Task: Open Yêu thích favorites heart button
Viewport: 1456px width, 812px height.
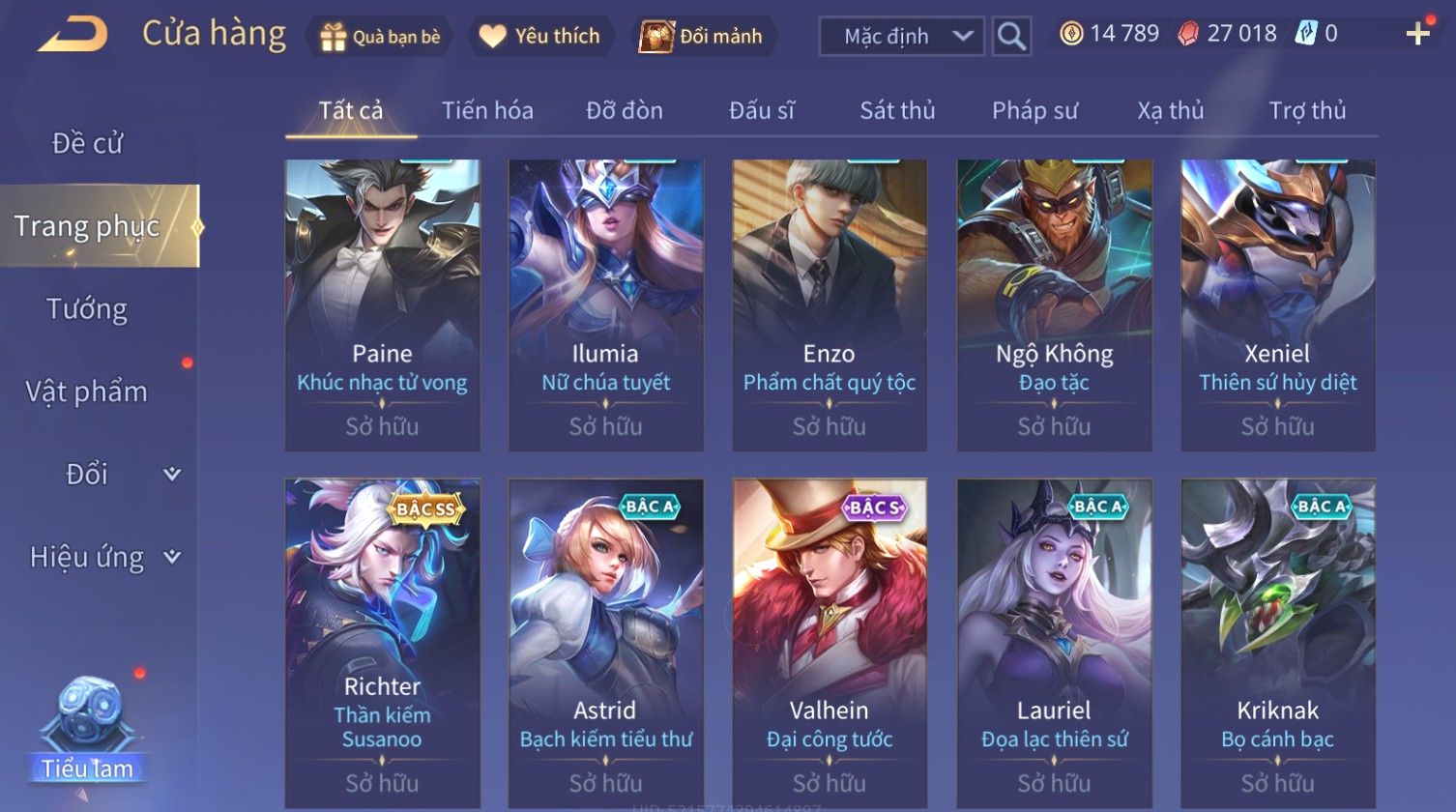Action: (540, 37)
